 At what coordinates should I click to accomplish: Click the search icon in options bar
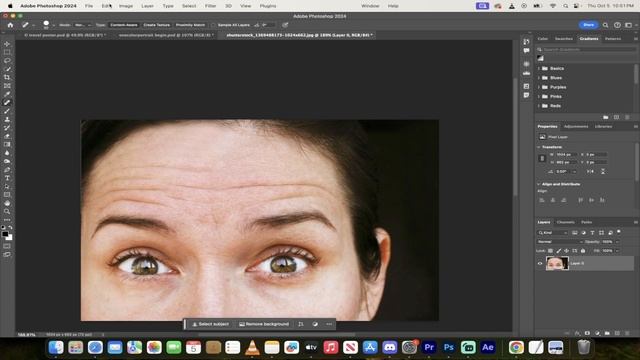pyautogui.click(x=605, y=25)
